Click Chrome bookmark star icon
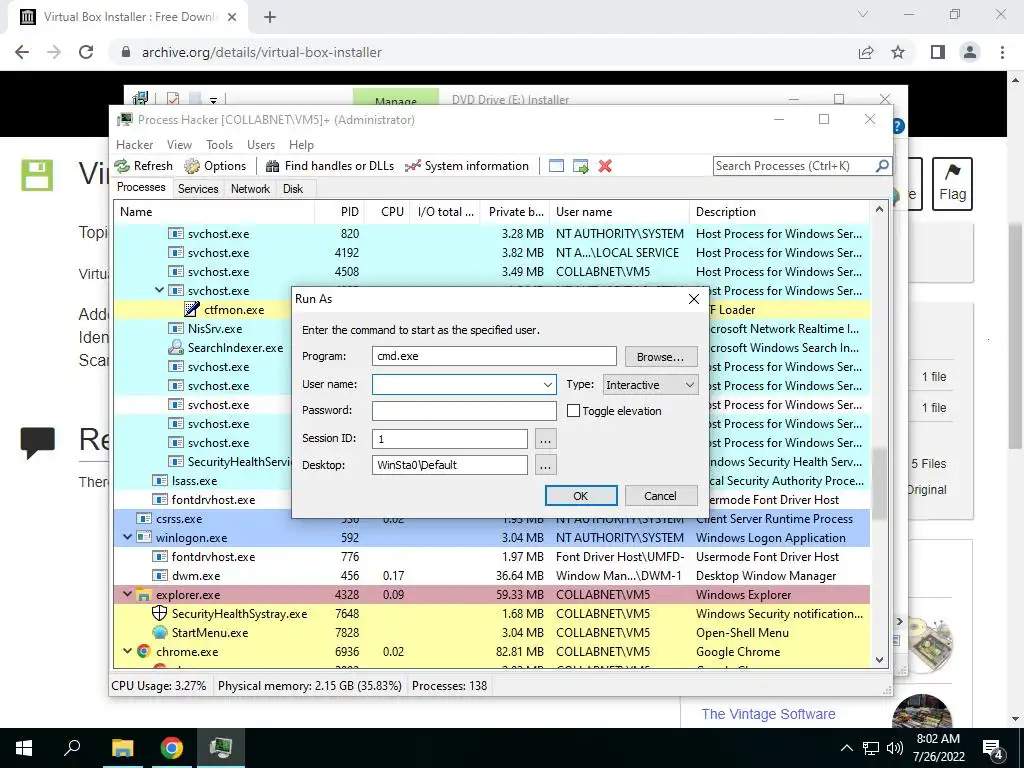 point(898,52)
